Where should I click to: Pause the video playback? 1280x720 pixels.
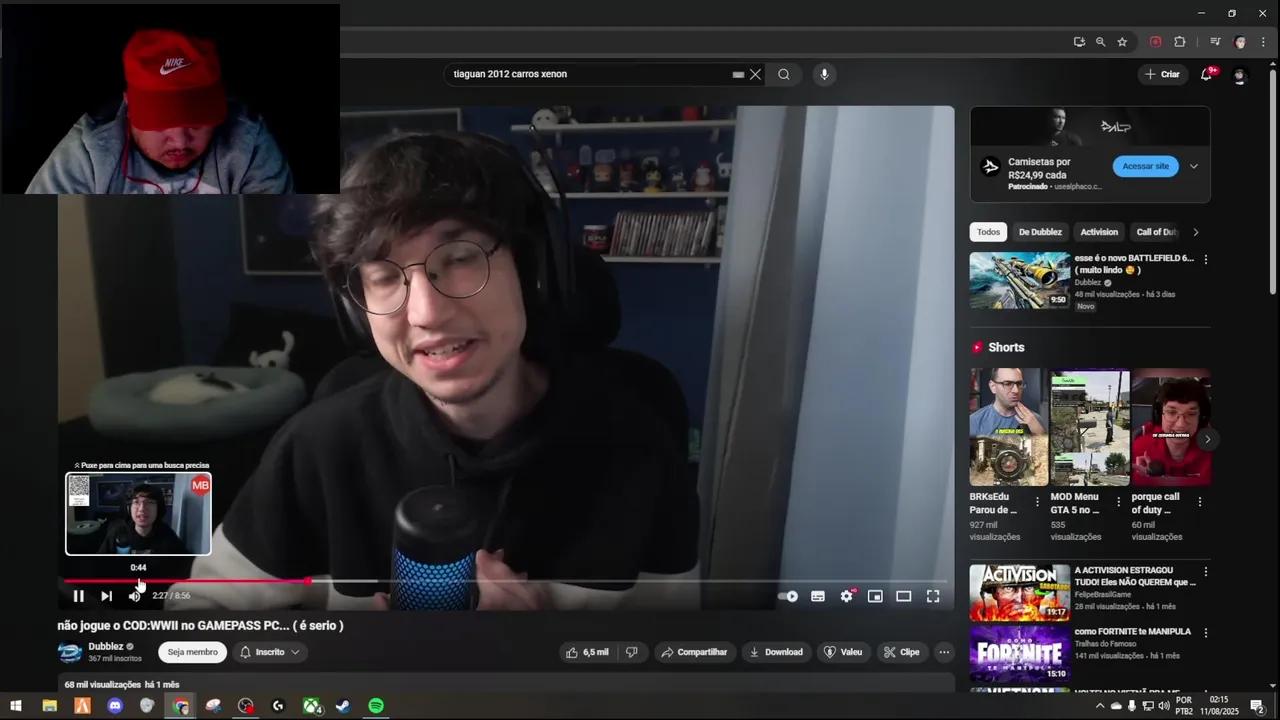[78, 595]
